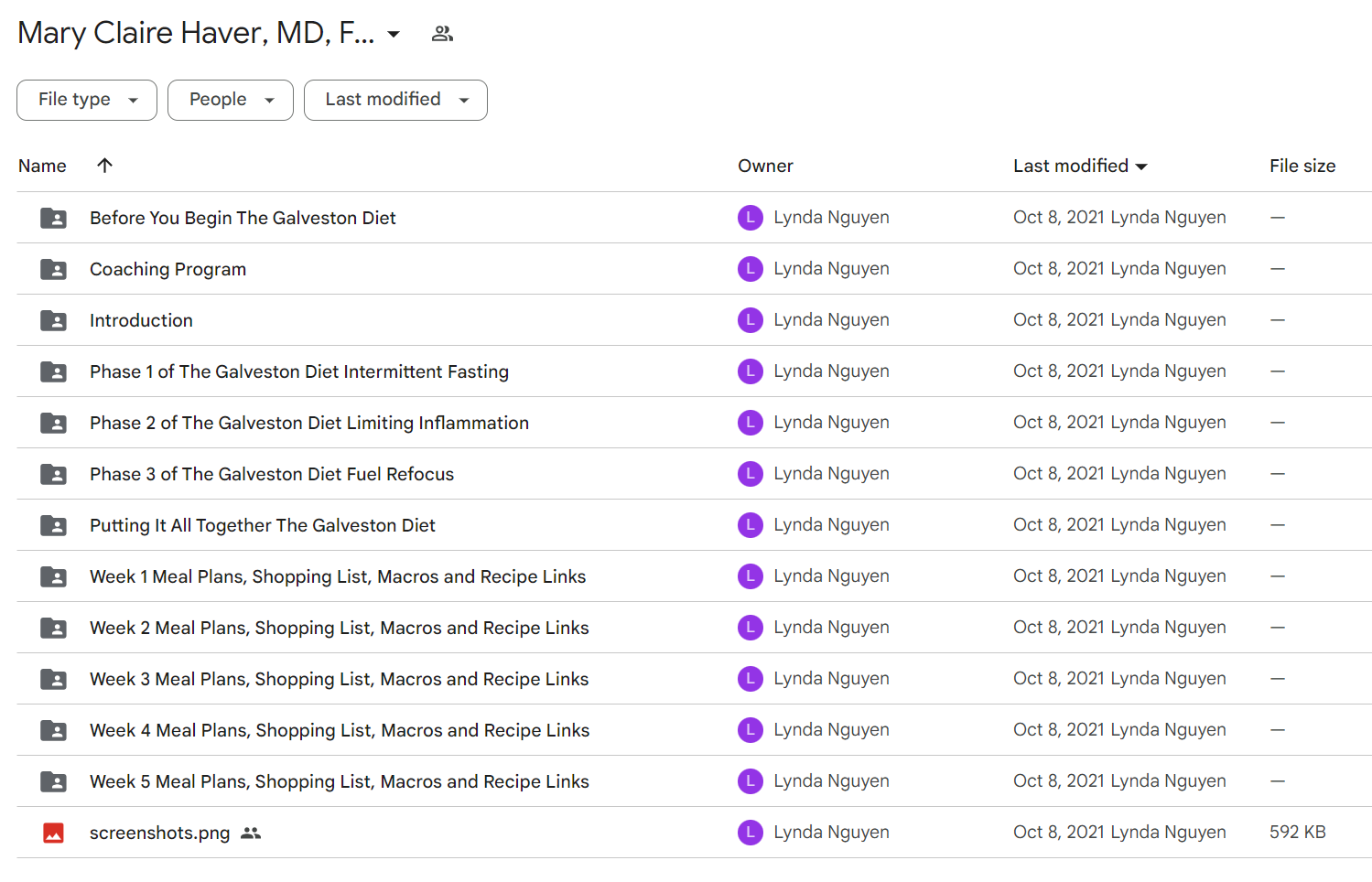Click the owner avatar in the Before You Begin row
1372x882 pixels.
pyautogui.click(x=751, y=218)
